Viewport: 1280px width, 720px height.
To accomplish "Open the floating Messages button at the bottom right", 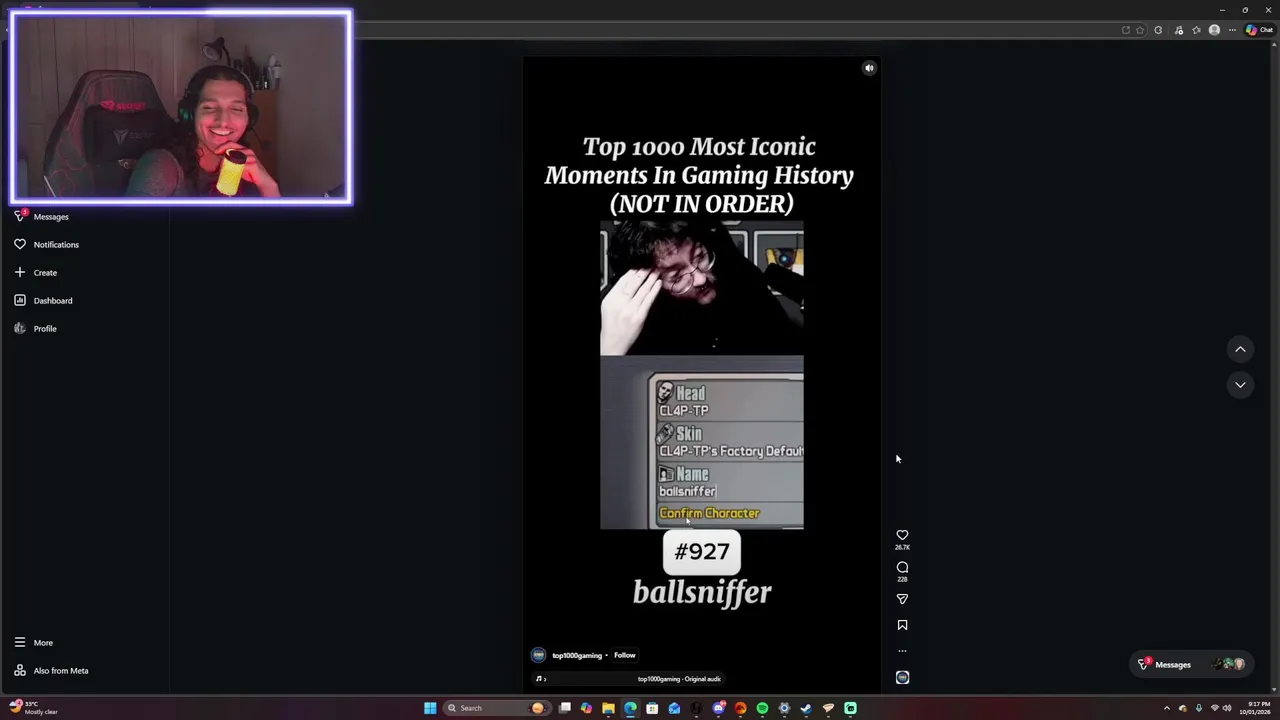I will coord(1190,664).
